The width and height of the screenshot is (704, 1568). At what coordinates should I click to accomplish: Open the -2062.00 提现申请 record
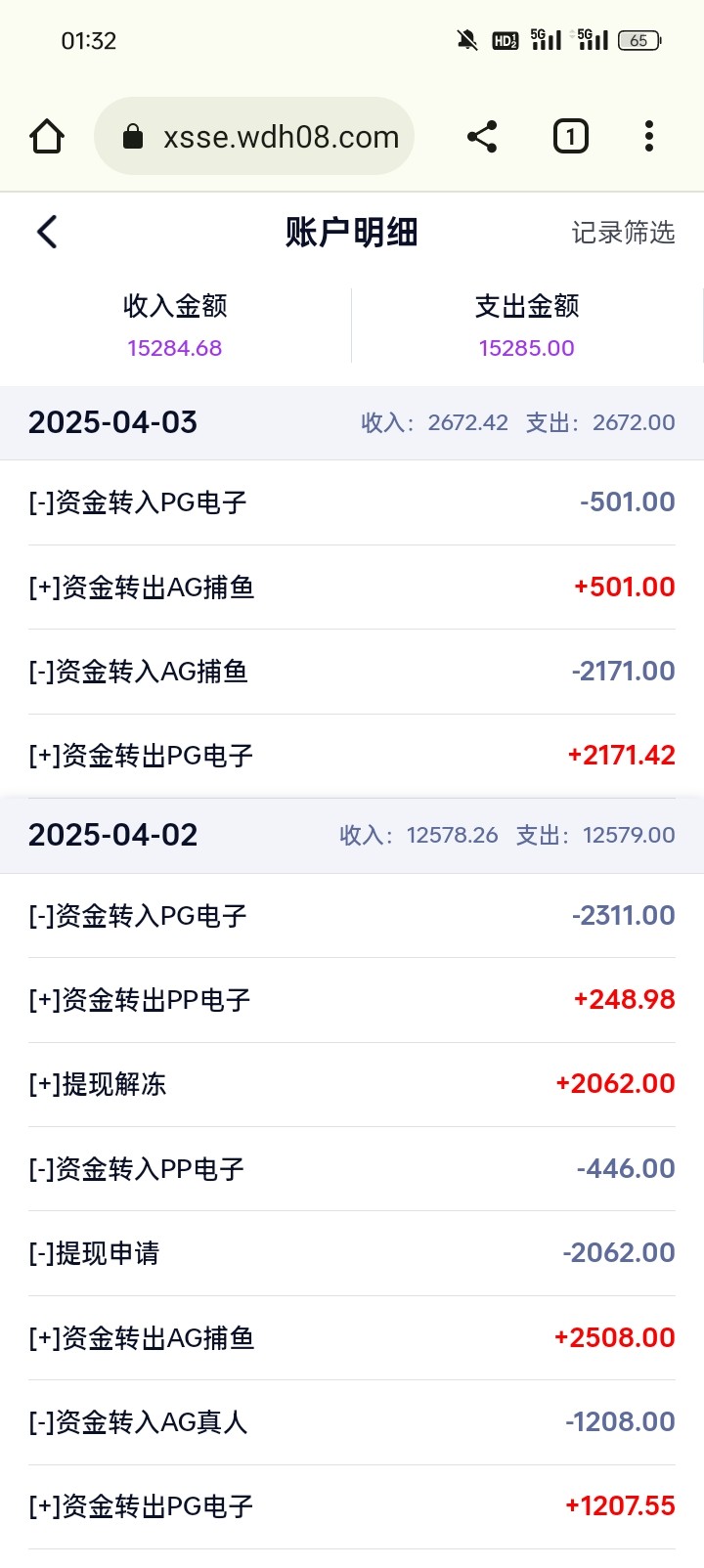point(352,1253)
